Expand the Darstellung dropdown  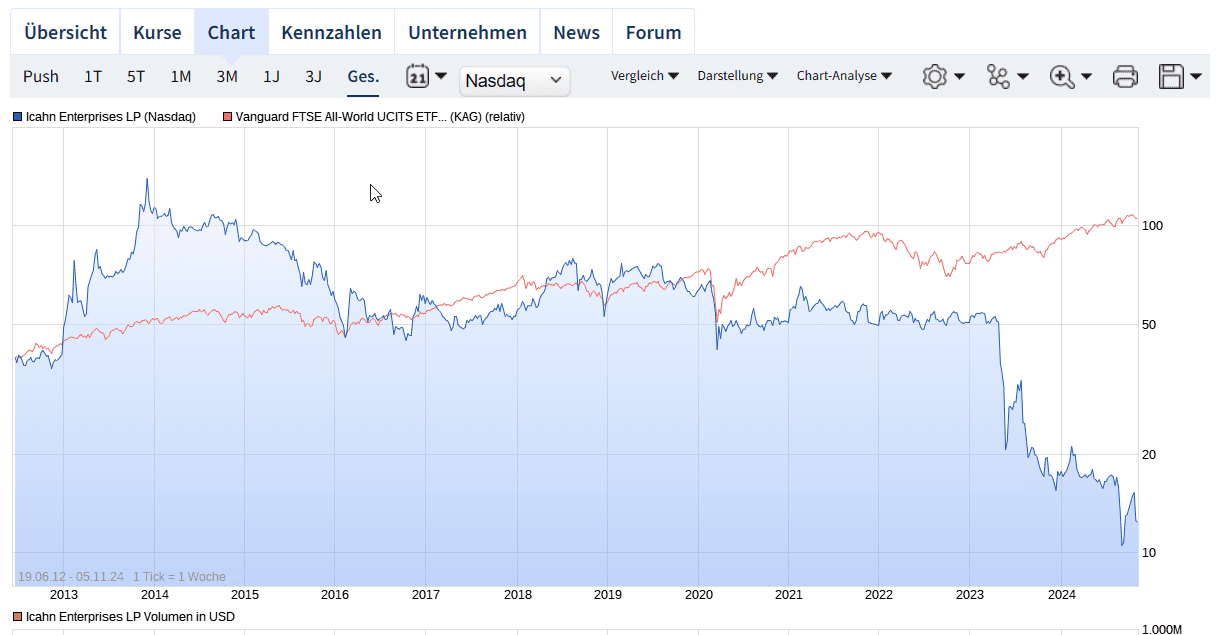click(738, 76)
